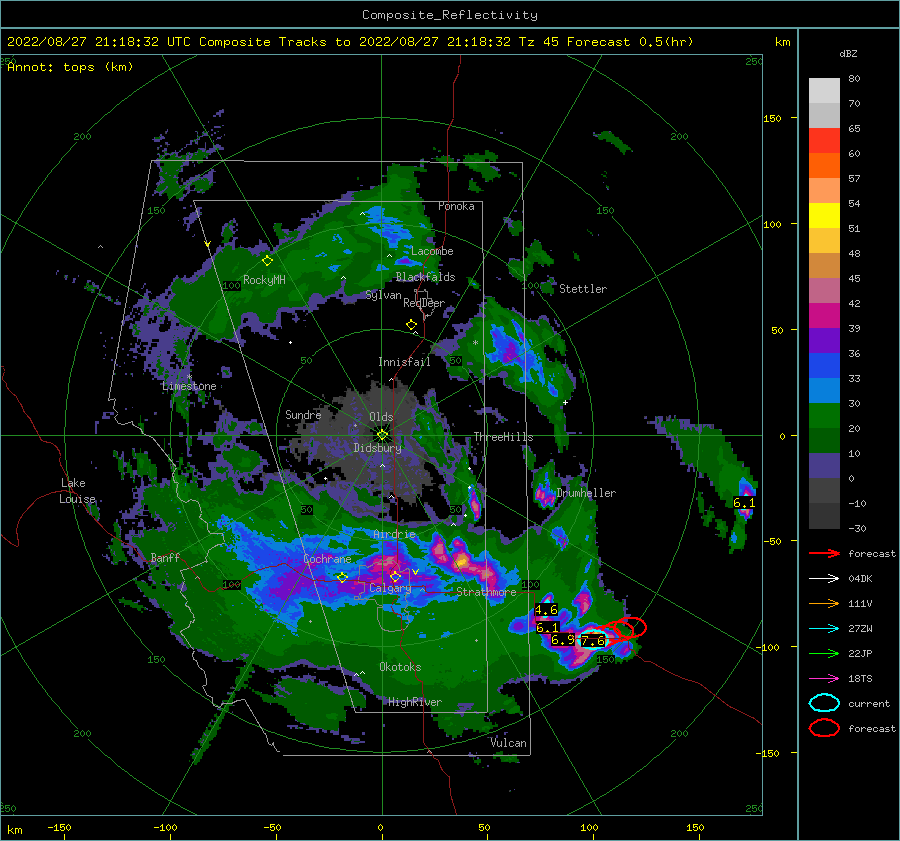Click the Sylvan label
The height and width of the screenshot is (841, 900).
(383, 295)
